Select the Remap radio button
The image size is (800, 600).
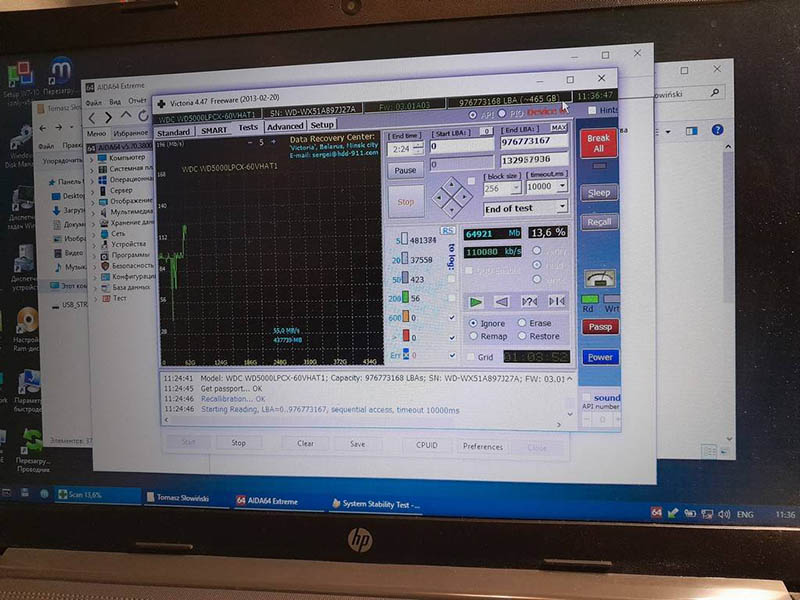click(x=473, y=336)
